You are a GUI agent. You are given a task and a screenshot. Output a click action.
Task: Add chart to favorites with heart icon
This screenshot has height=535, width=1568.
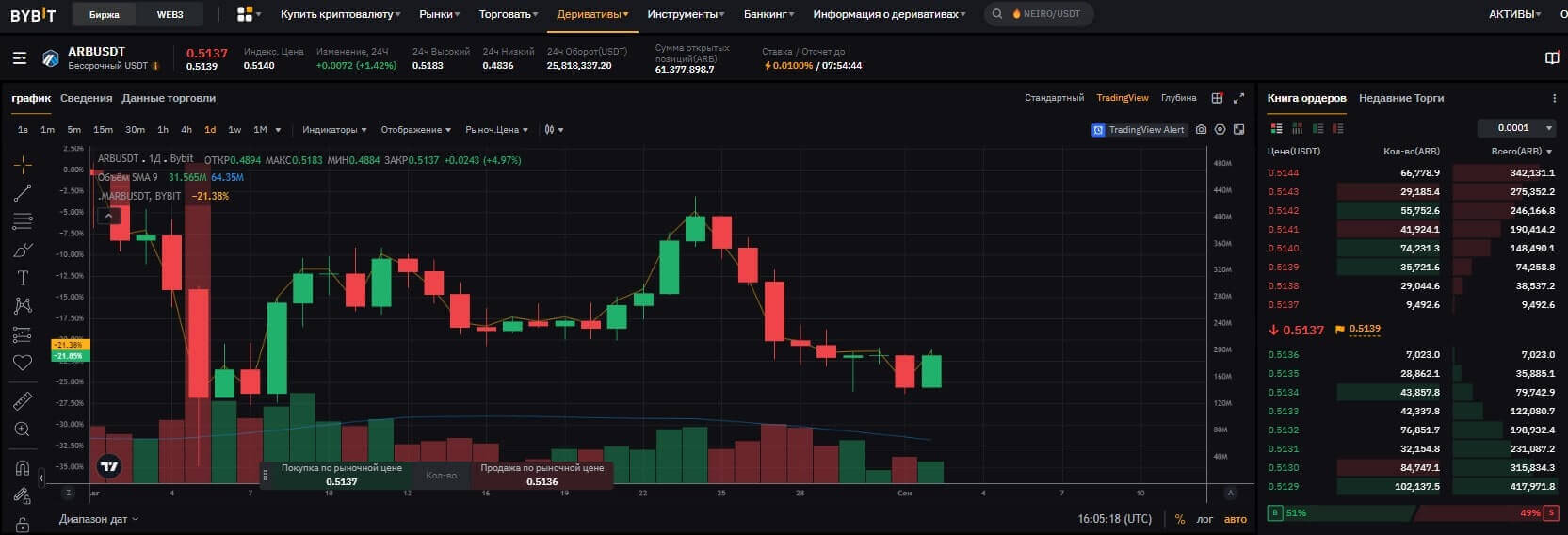[23, 363]
